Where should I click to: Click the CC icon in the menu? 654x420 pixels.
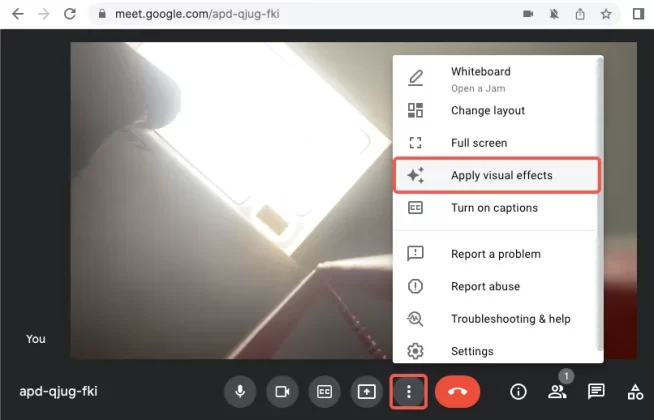coord(415,208)
